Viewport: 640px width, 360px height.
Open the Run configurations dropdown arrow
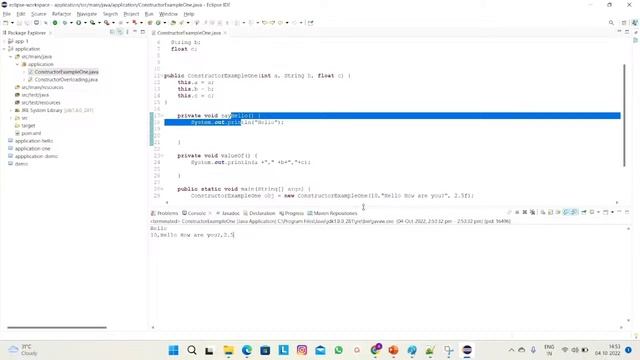[85, 23]
